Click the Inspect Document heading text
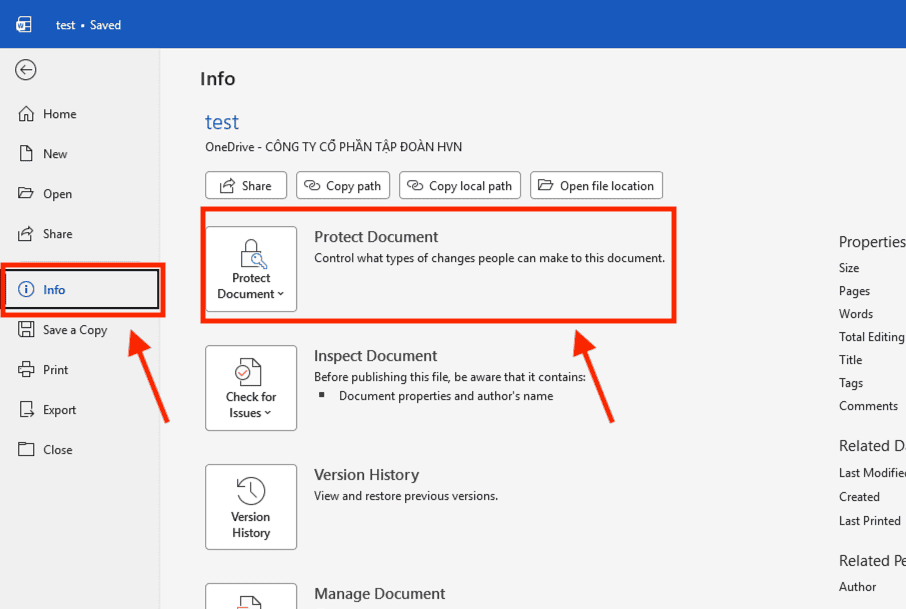 (376, 356)
